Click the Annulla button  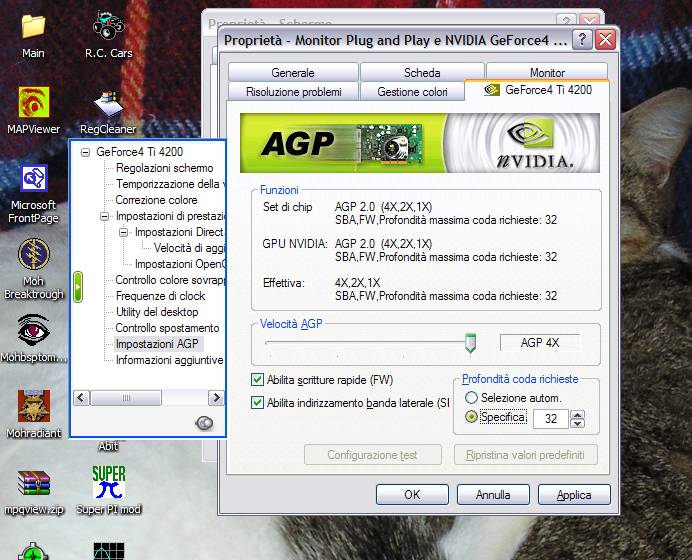click(x=493, y=495)
